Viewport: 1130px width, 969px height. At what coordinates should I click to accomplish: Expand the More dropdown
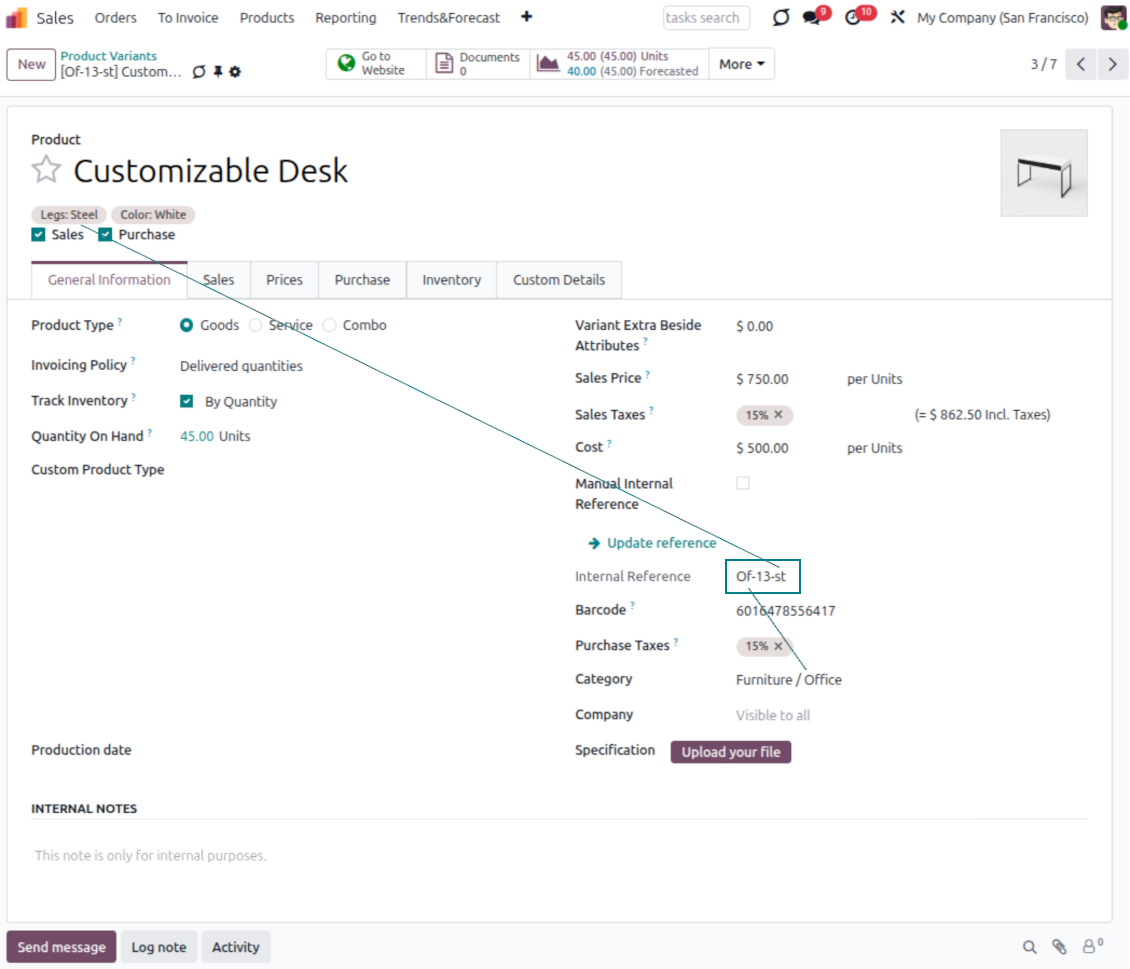pyautogui.click(x=741, y=64)
